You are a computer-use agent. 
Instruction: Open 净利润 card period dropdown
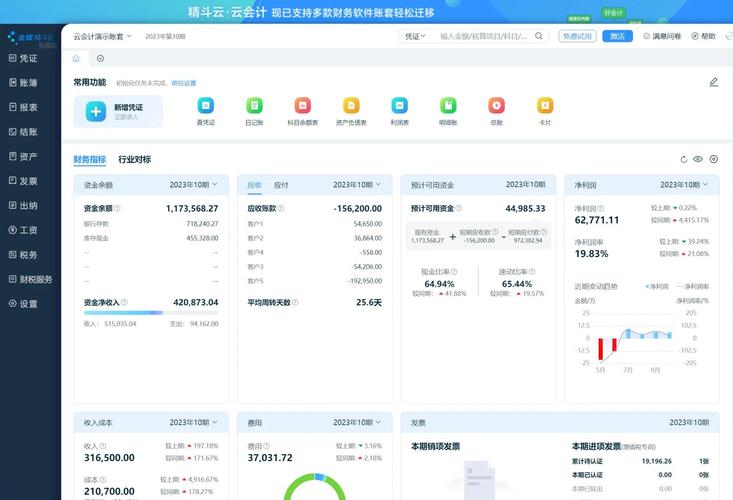click(684, 185)
